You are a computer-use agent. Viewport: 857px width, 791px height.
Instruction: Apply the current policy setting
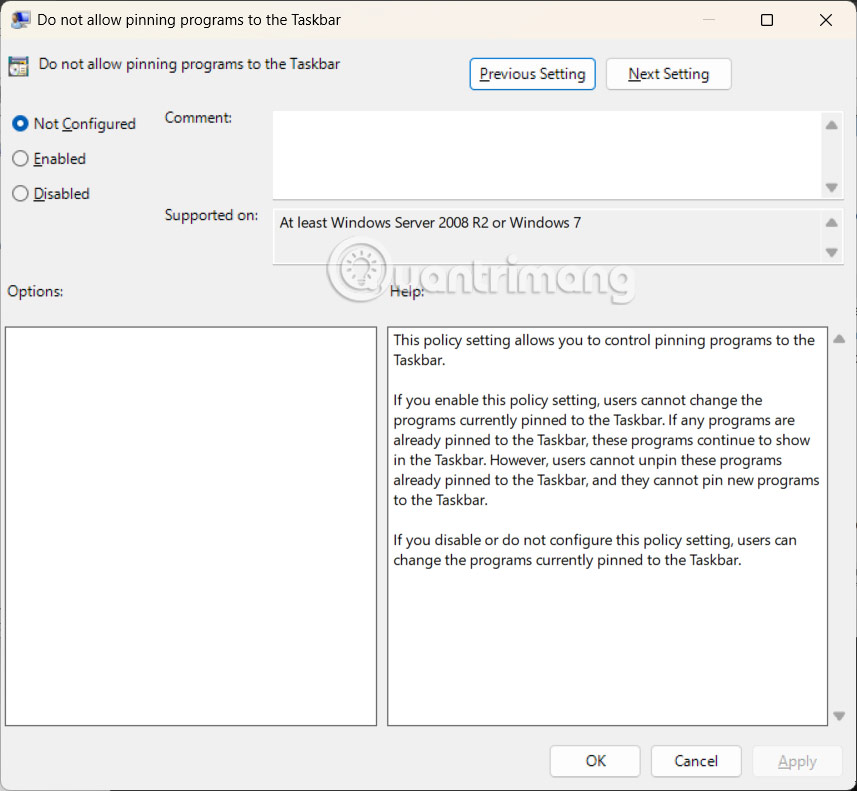pos(797,761)
